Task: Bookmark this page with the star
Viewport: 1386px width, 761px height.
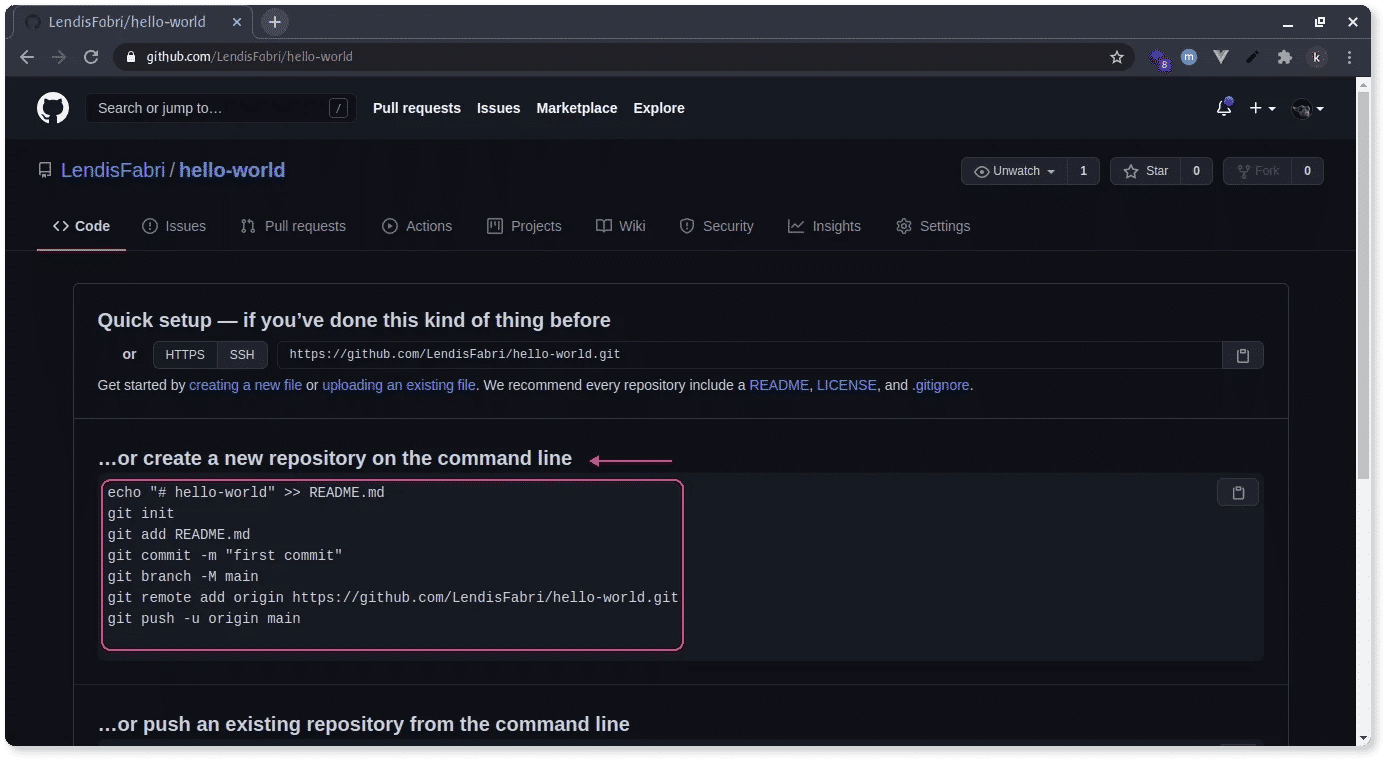Action: point(1117,57)
